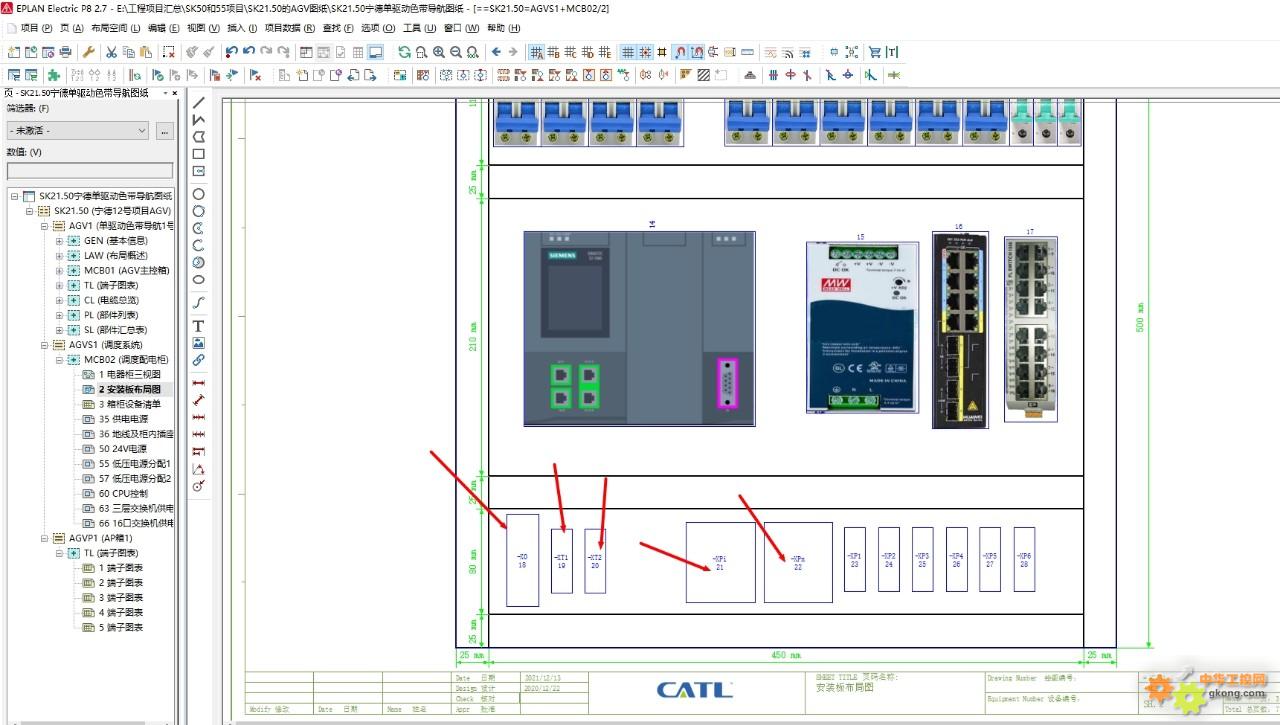Select the Insert image tool
The height and width of the screenshot is (725, 1280).
click(x=199, y=343)
